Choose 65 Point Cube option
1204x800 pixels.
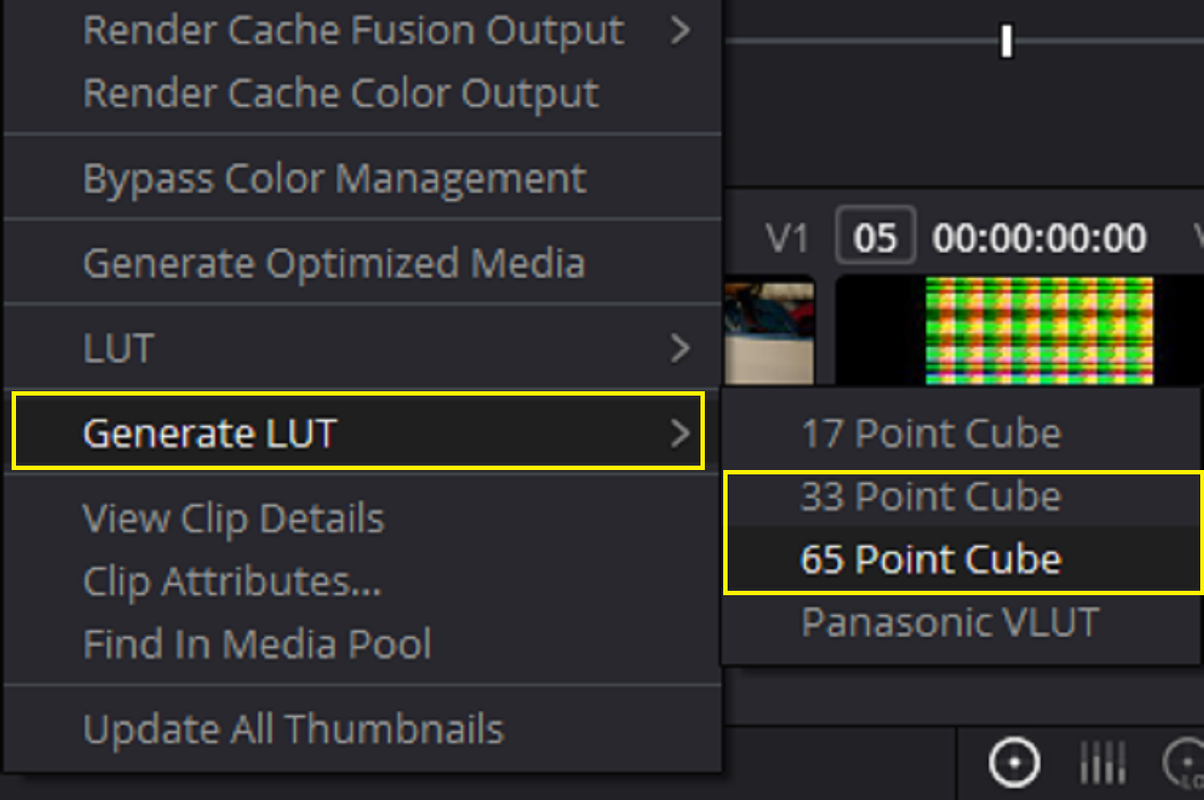[930, 559]
